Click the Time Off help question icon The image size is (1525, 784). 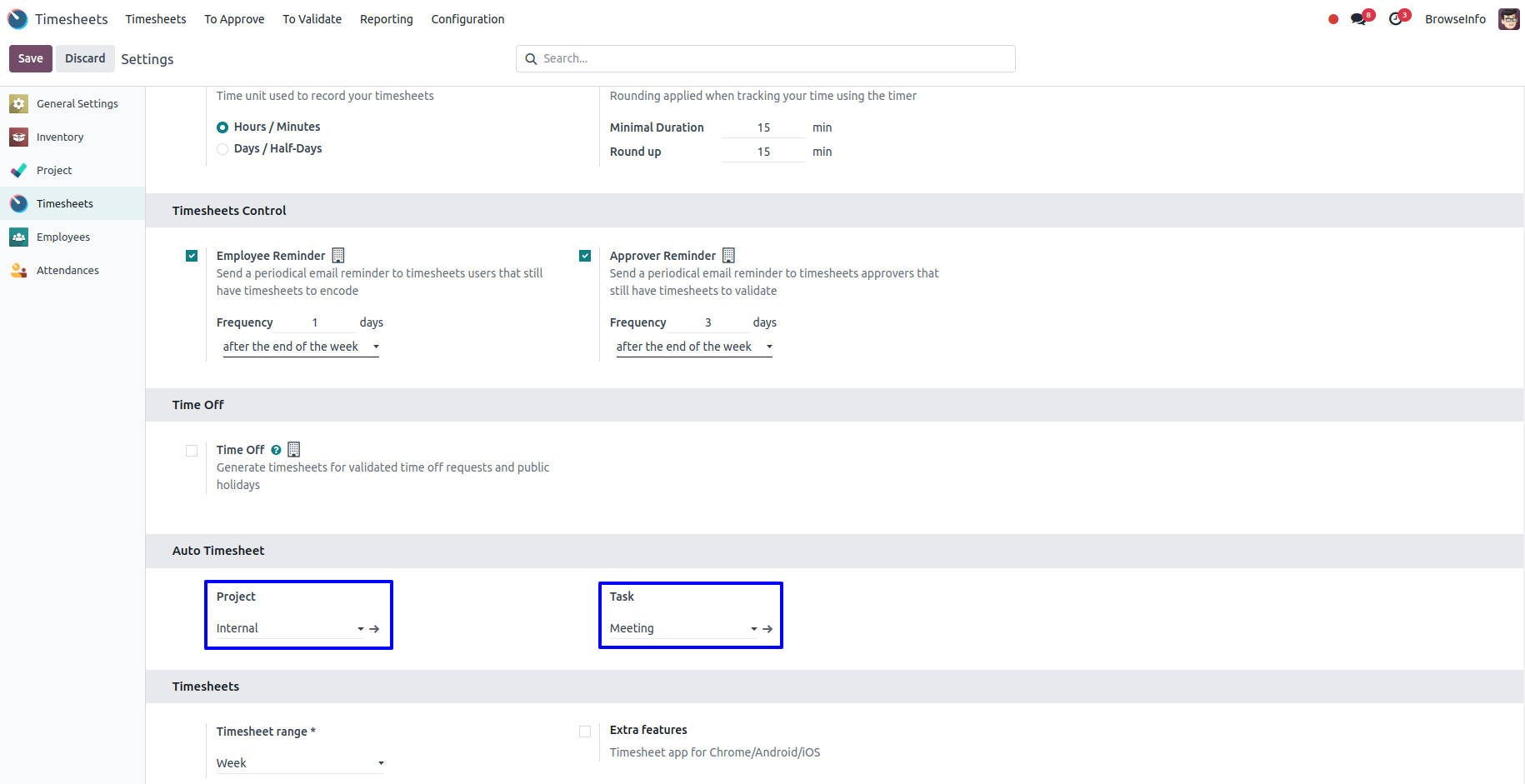click(x=276, y=451)
